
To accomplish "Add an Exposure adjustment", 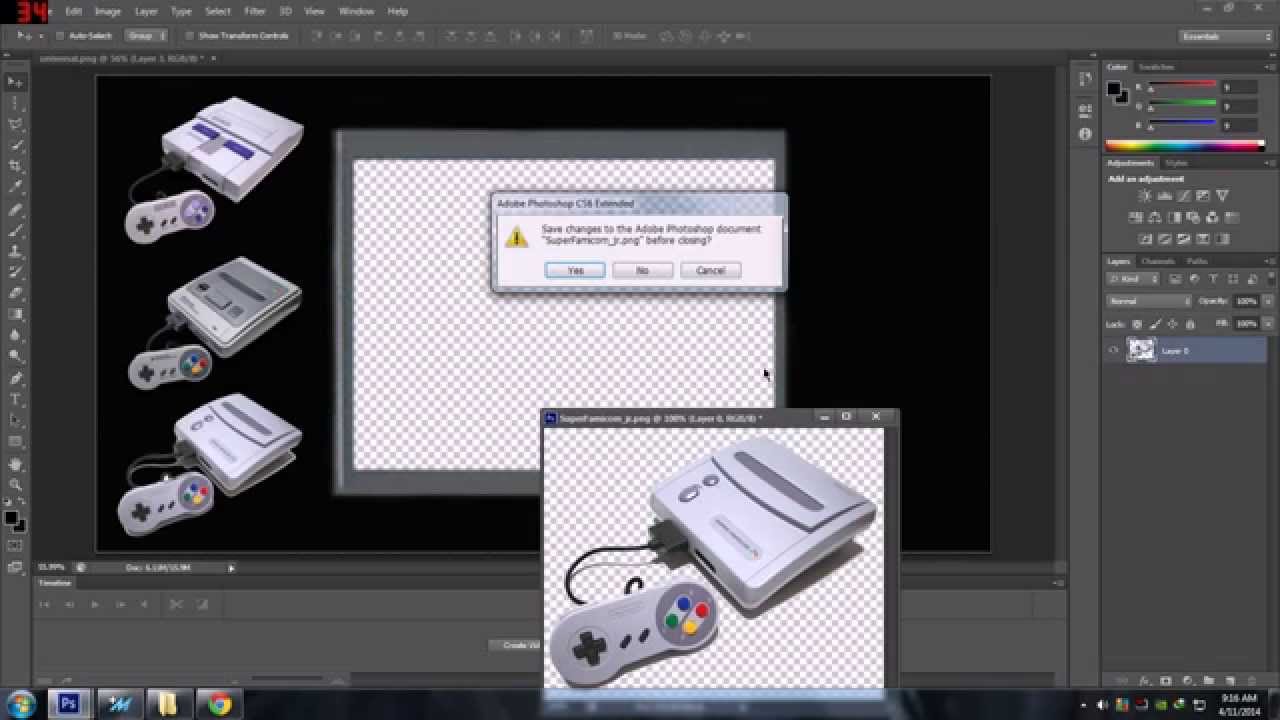I will [1203, 196].
